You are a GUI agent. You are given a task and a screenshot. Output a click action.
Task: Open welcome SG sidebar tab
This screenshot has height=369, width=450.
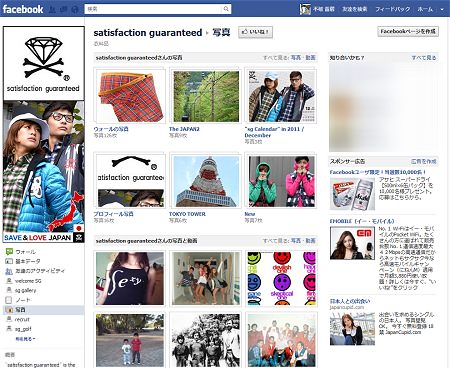(28, 281)
